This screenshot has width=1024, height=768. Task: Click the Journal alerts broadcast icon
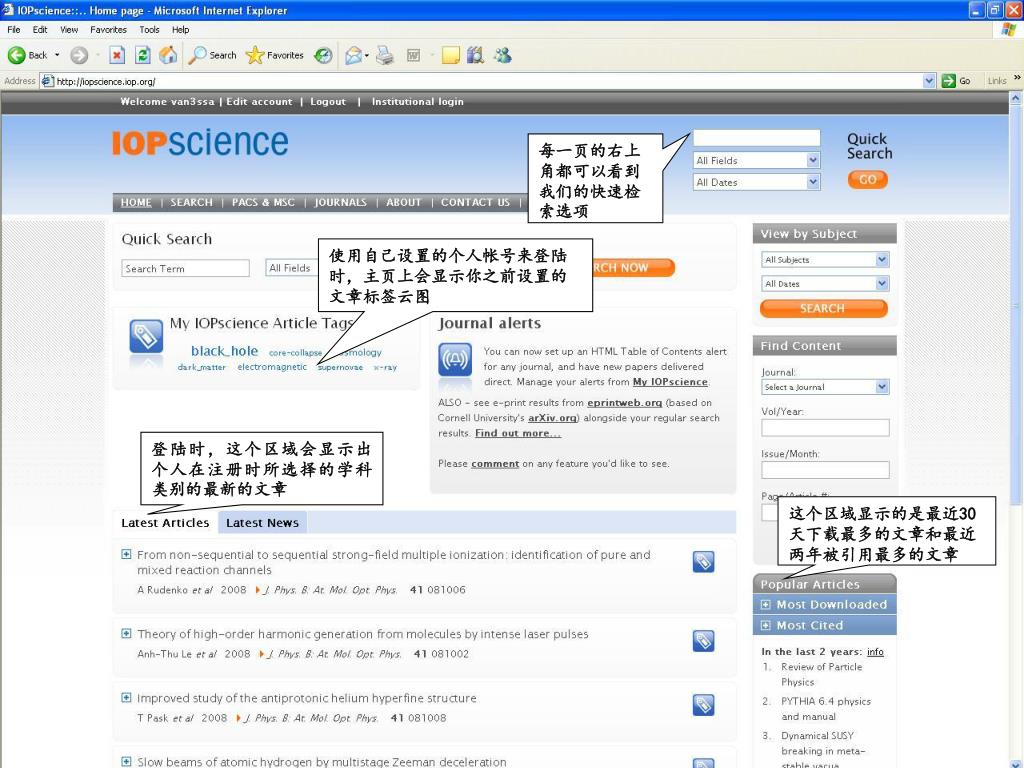[x=455, y=360]
